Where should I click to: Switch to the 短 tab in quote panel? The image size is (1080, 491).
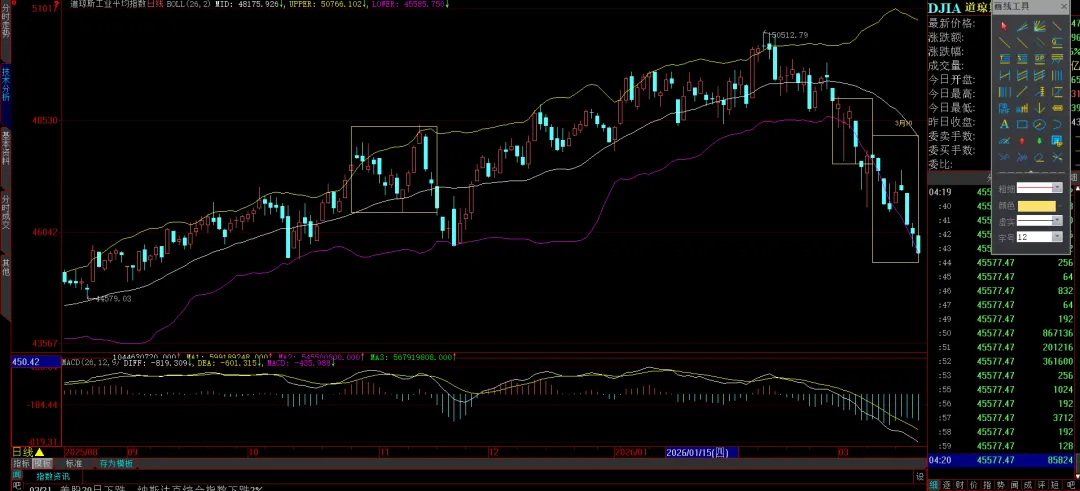tap(1055, 485)
